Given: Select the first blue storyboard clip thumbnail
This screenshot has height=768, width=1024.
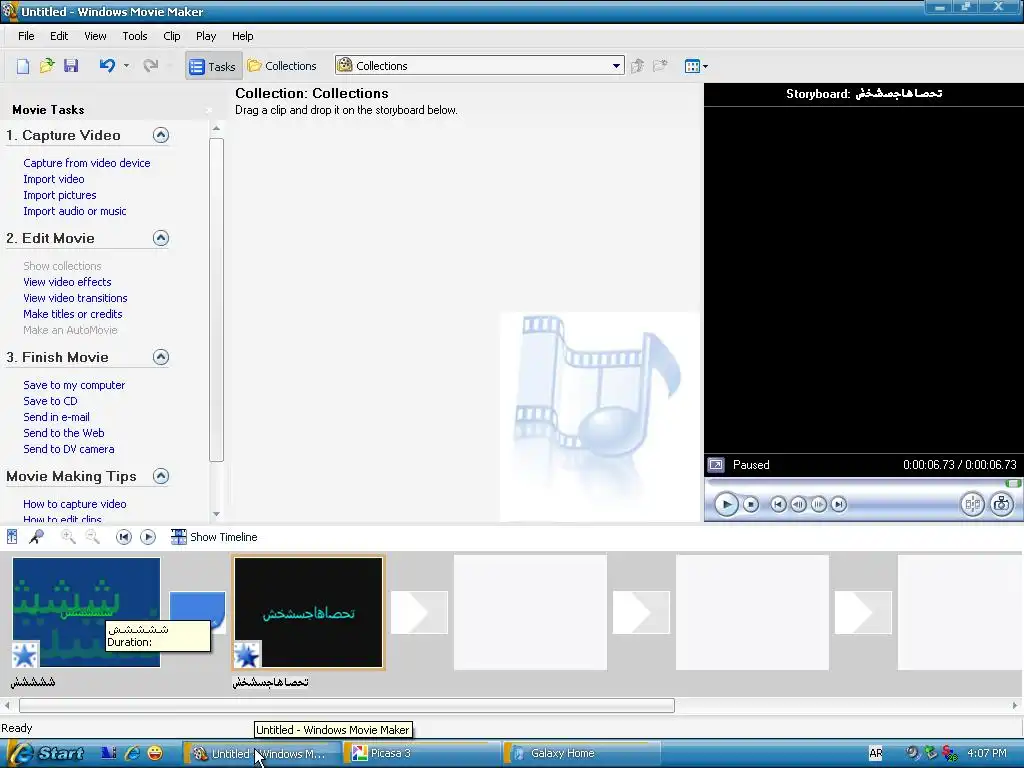Looking at the screenshot, I should (86, 612).
